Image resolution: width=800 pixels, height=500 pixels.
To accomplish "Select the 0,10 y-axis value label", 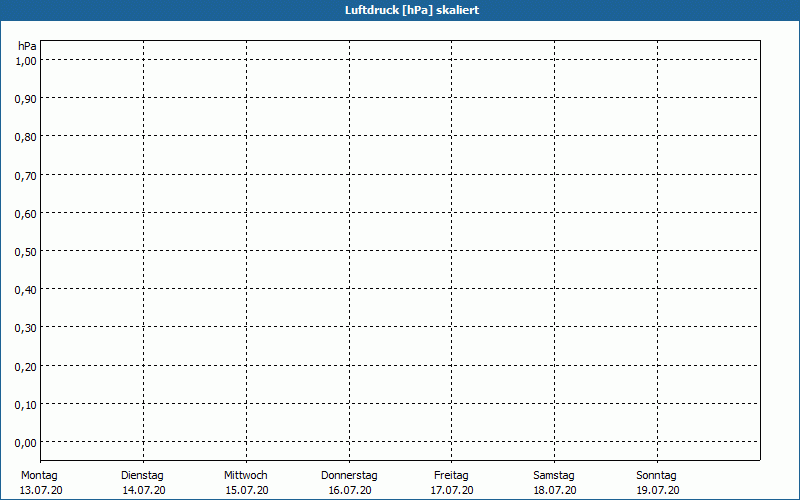I will pyautogui.click(x=26, y=404).
